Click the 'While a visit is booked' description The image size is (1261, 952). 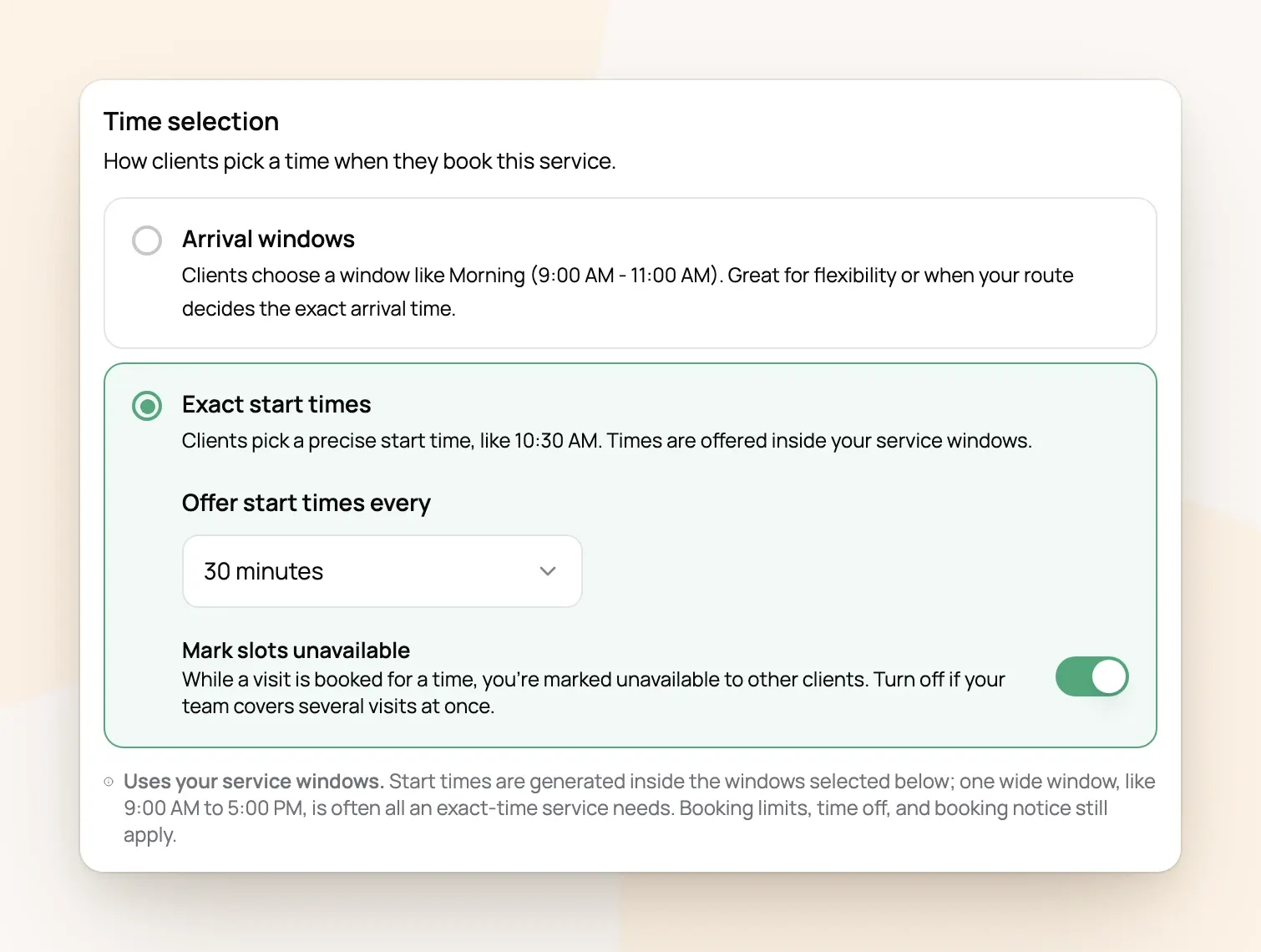pos(594,693)
